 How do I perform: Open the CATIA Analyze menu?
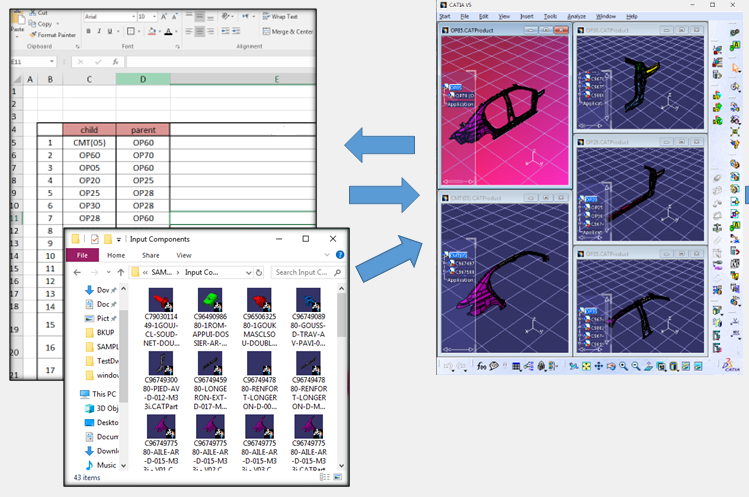[577, 16]
